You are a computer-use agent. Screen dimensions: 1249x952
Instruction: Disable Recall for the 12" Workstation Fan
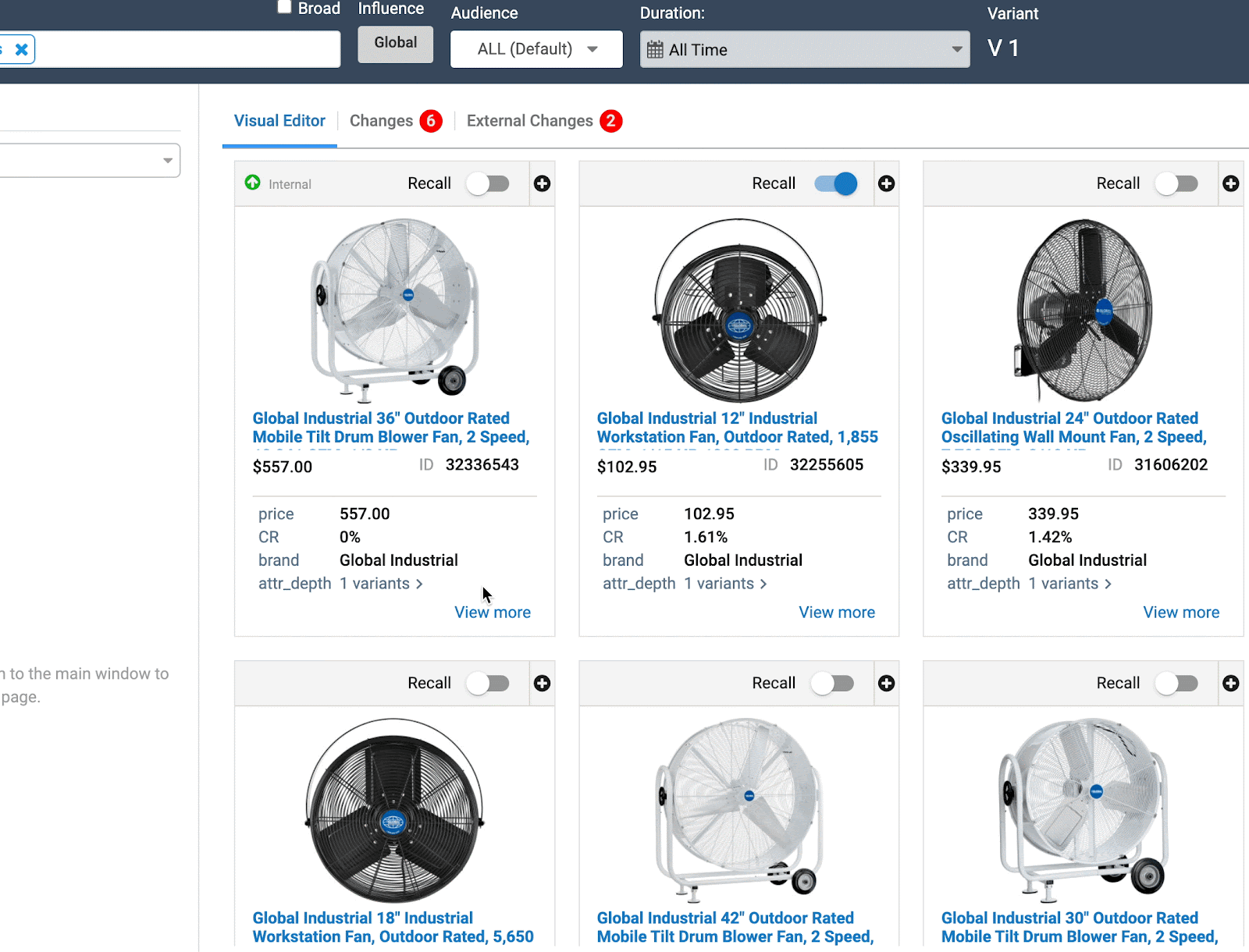click(835, 183)
